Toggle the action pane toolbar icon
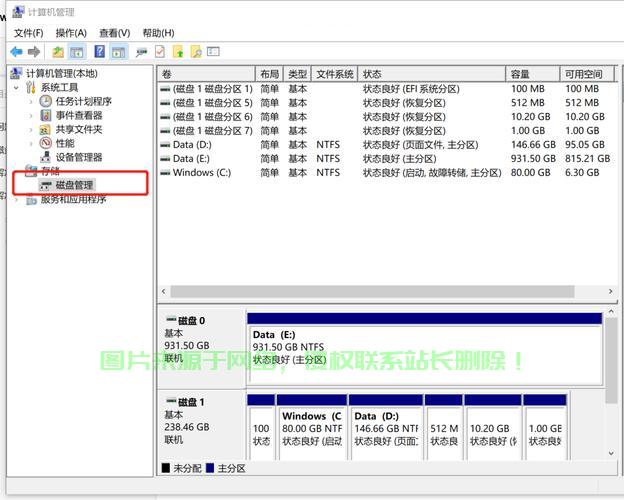The image size is (624, 500). tap(119, 52)
